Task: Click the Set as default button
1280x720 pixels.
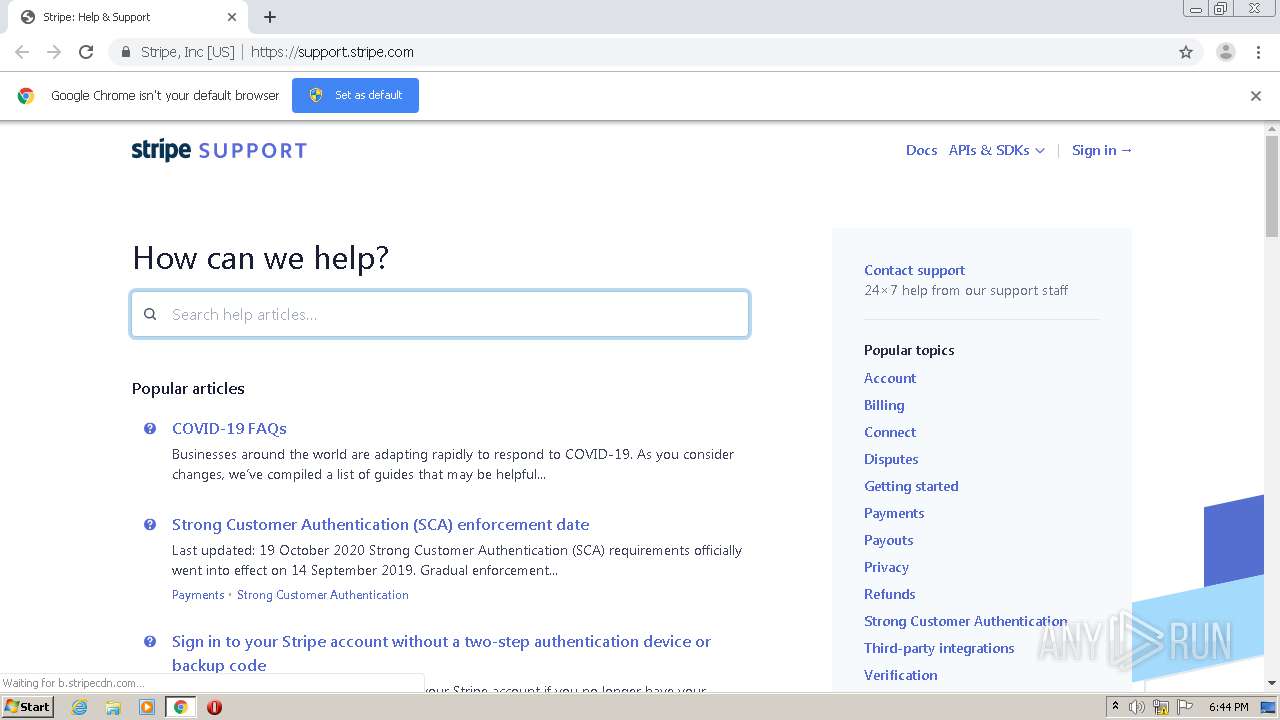Action: click(355, 95)
